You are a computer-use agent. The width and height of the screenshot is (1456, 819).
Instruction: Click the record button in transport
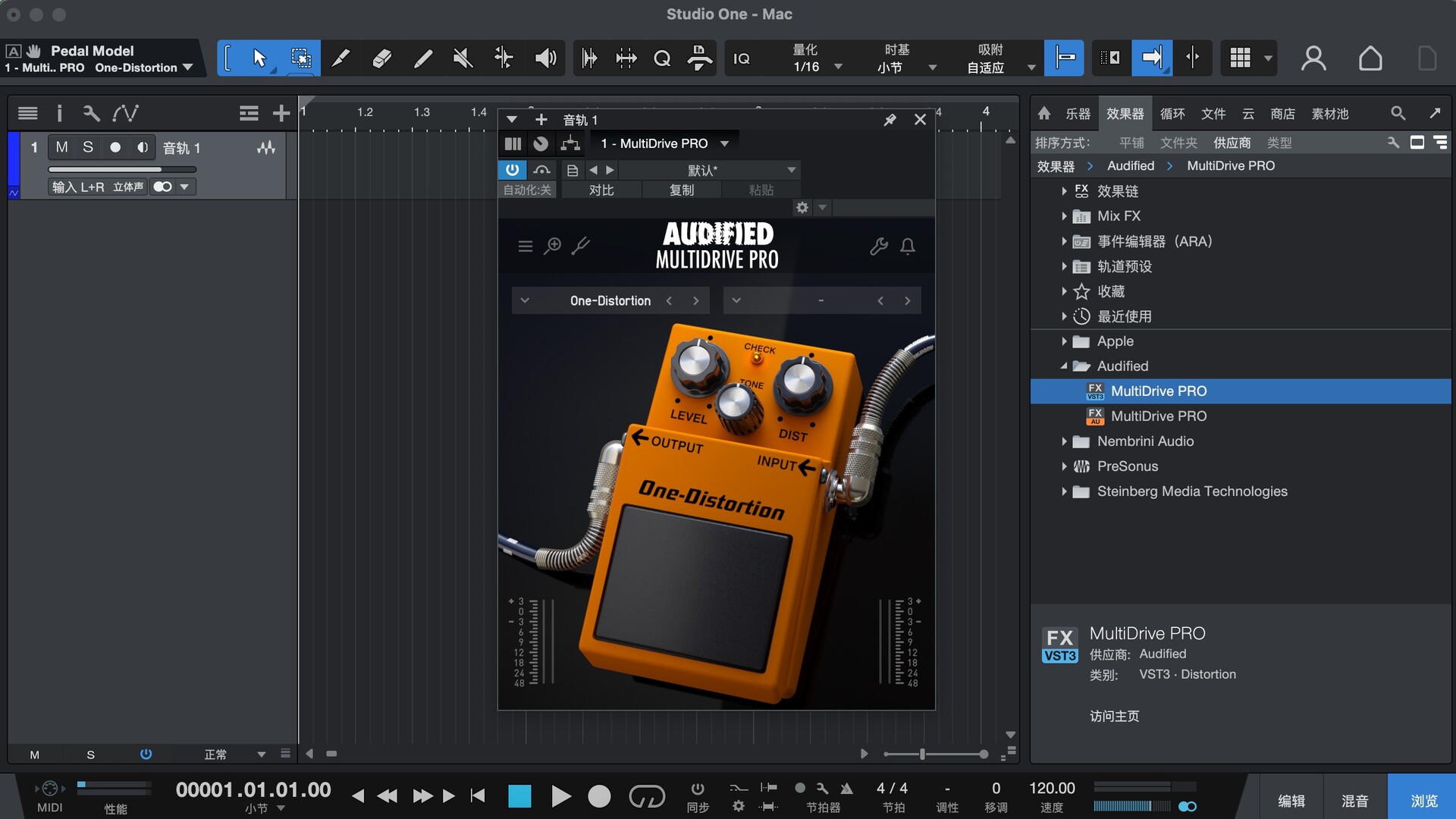[x=599, y=796]
